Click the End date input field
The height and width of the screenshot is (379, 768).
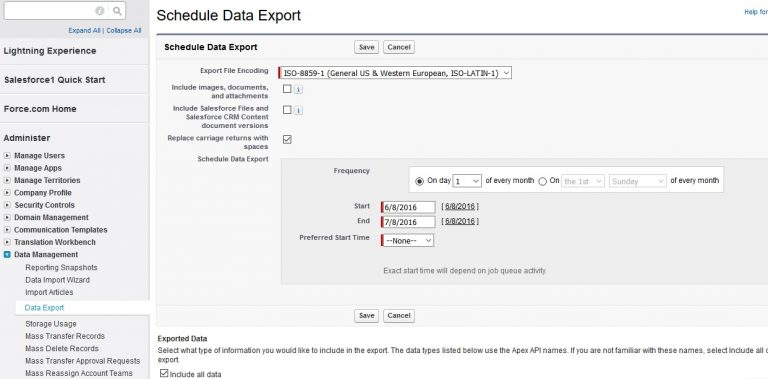[x=408, y=222]
